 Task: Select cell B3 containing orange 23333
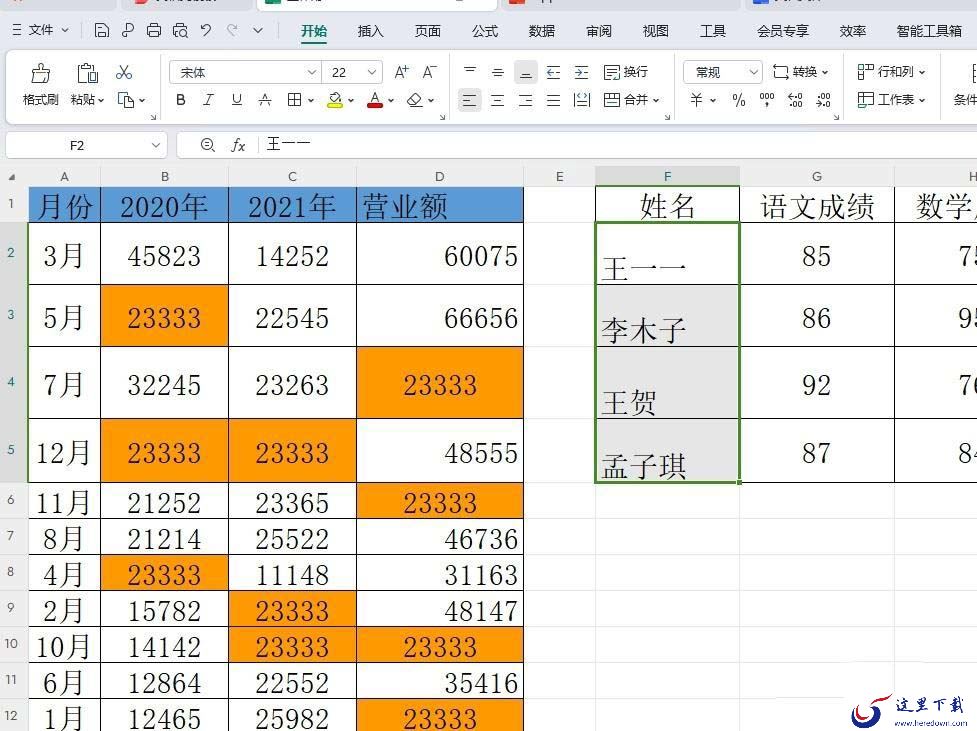pyautogui.click(x=164, y=316)
